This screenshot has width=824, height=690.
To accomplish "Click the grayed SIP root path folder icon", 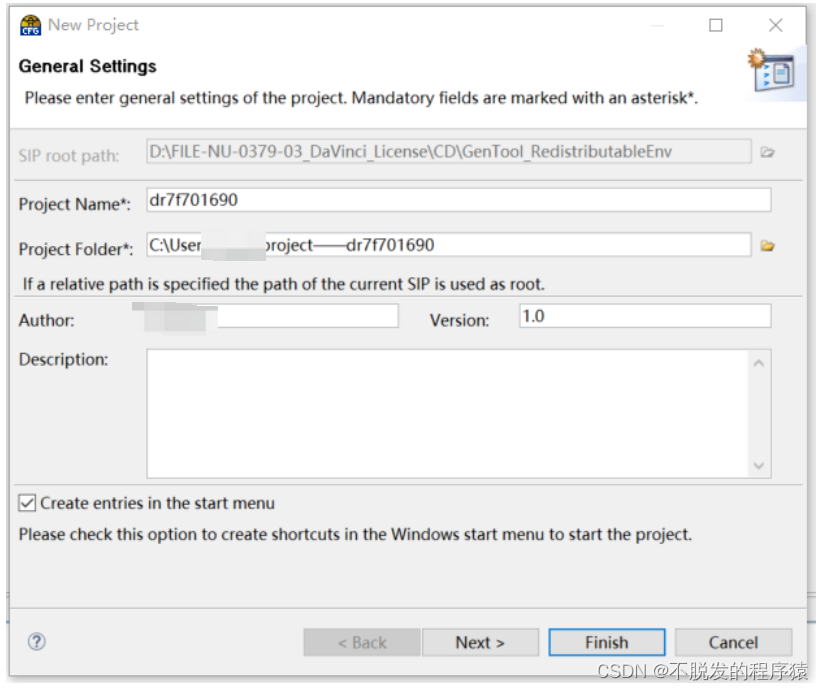I will tap(765, 151).
